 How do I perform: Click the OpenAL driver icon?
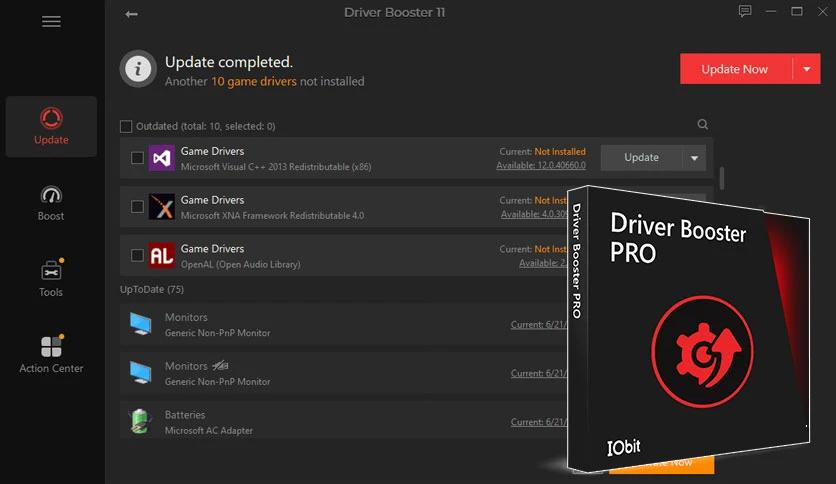161,256
